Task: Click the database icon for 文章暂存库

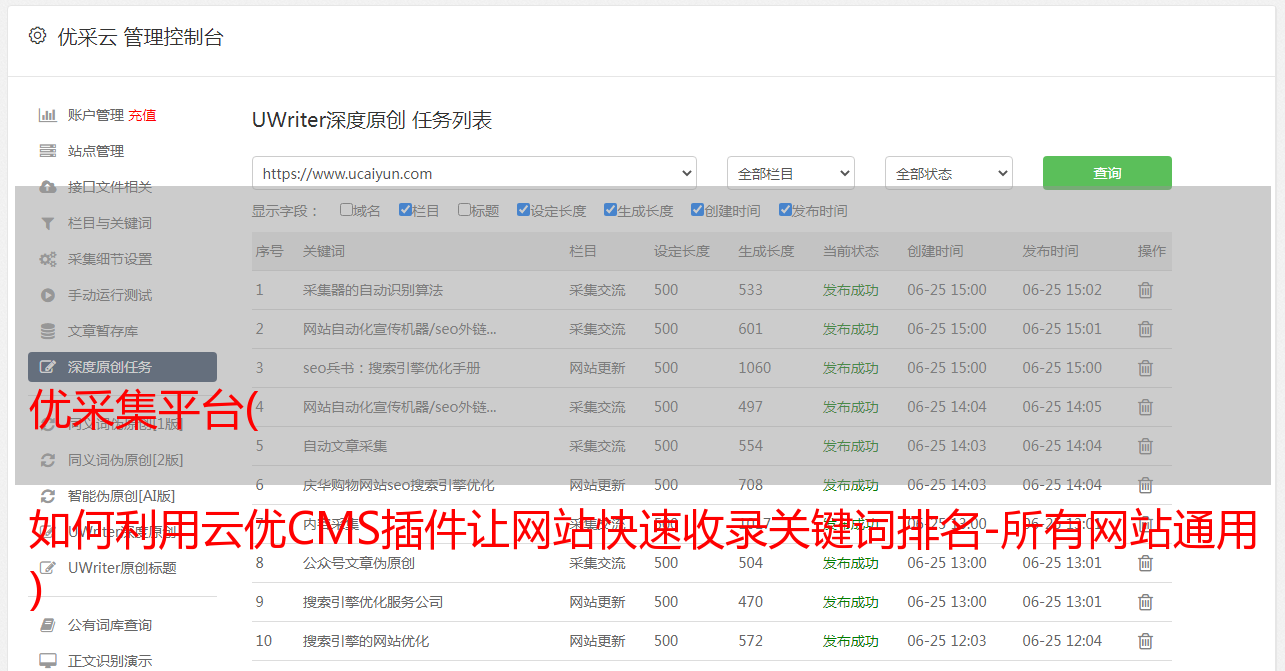Action: 47,331
